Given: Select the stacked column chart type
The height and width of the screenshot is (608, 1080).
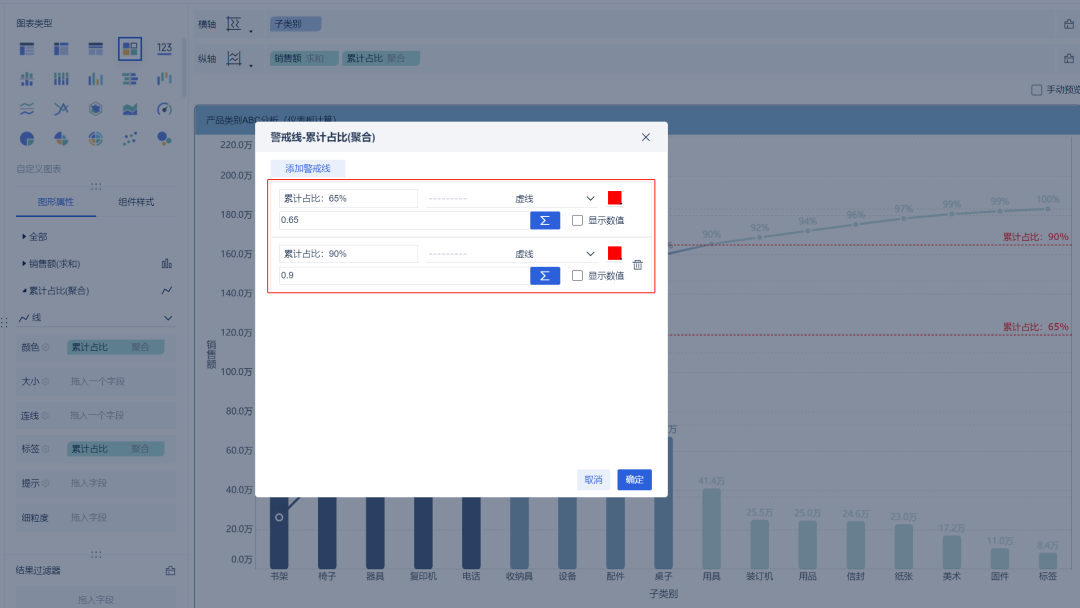Looking at the screenshot, I should pos(61,79).
